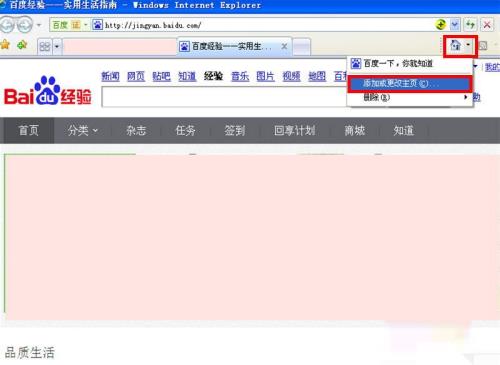
Task: Open the Favorites star icon
Action: click(5, 45)
